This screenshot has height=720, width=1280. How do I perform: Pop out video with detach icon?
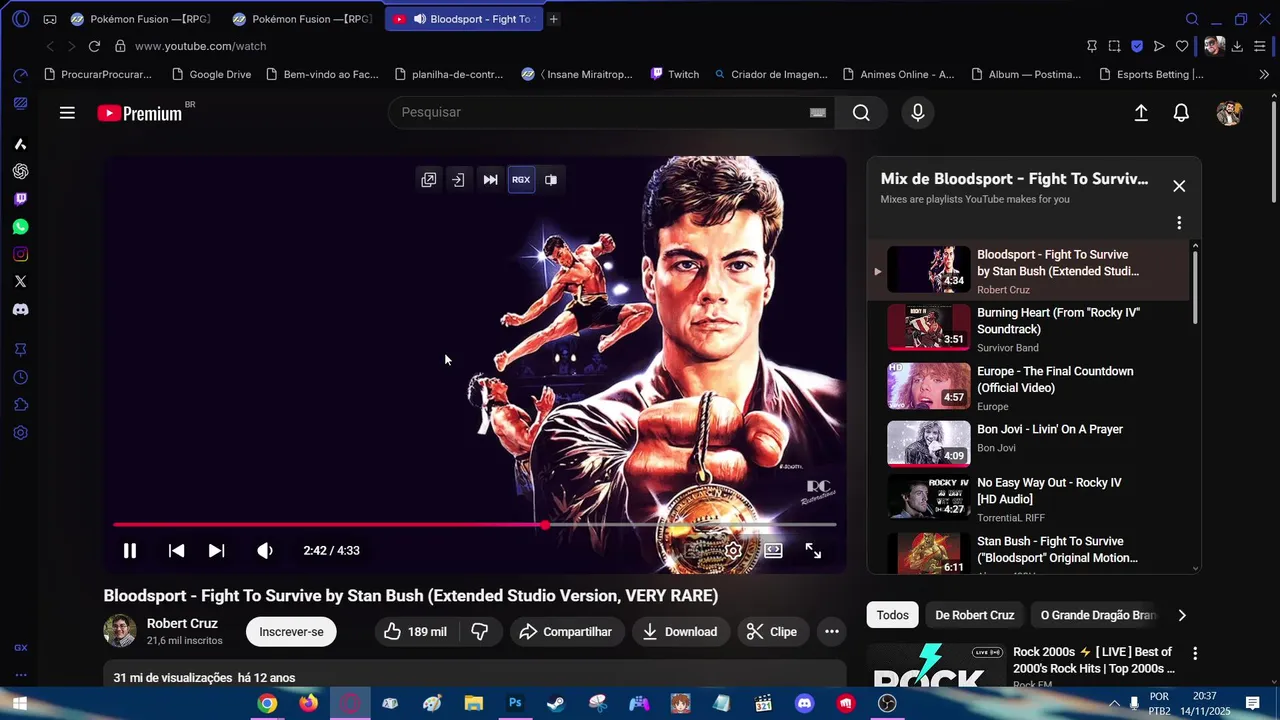428,180
